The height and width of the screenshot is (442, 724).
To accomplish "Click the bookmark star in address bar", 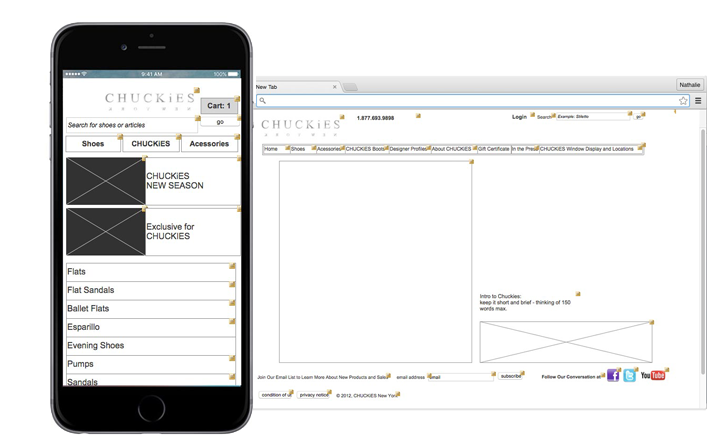I will point(683,101).
